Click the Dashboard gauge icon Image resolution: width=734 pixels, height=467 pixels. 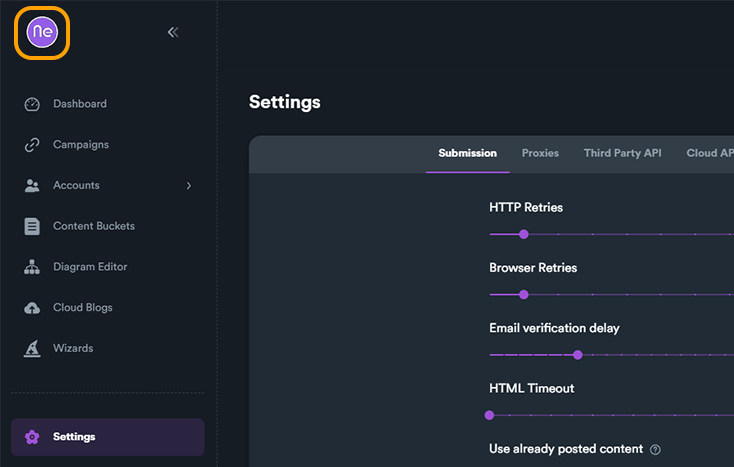tap(32, 104)
